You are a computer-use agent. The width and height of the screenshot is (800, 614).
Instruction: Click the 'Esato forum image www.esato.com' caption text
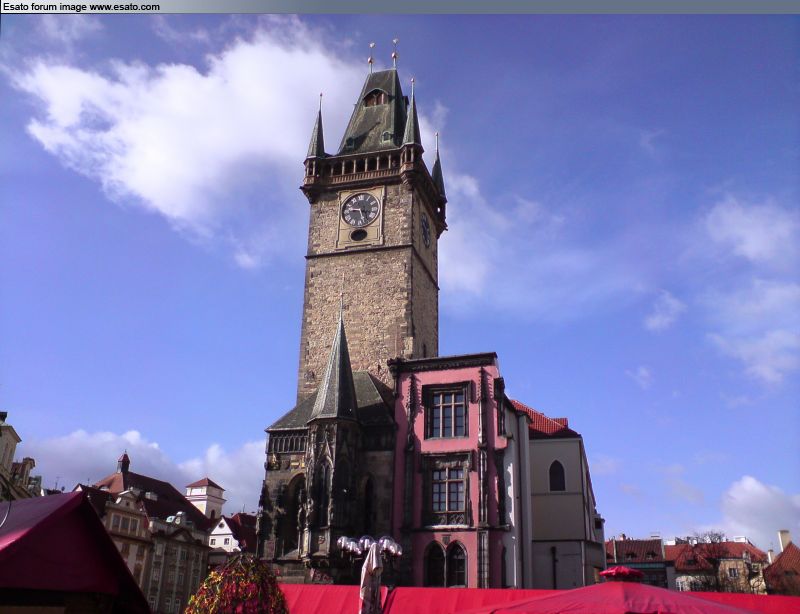pyautogui.click(x=81, y=7)
